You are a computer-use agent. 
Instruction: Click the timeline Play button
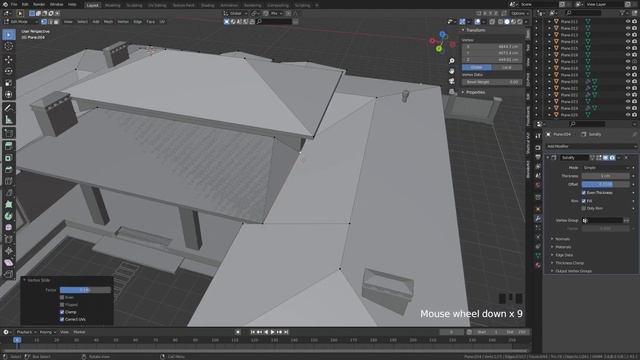[273, 332]
